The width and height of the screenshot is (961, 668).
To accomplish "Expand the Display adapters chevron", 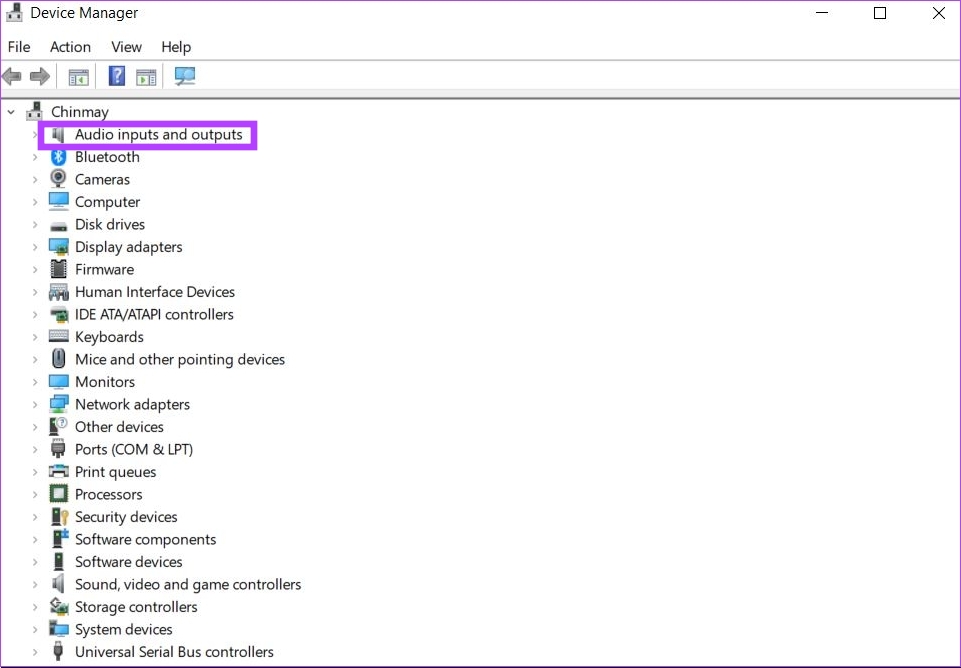I will coord(35,247).
